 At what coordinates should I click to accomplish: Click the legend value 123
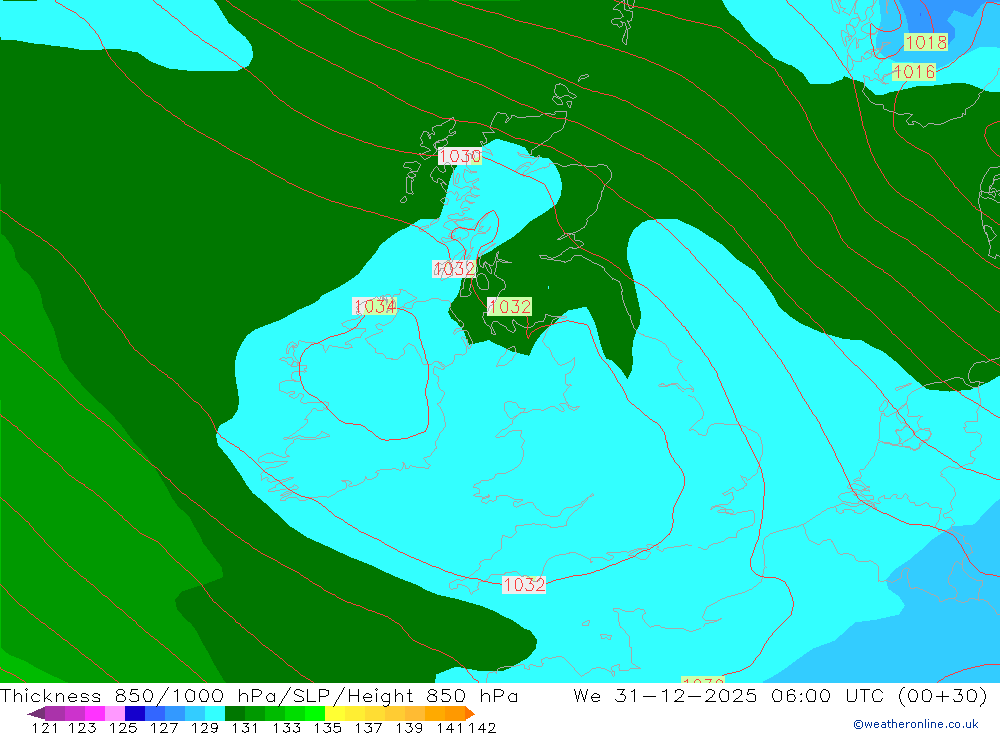pos(82,727)
